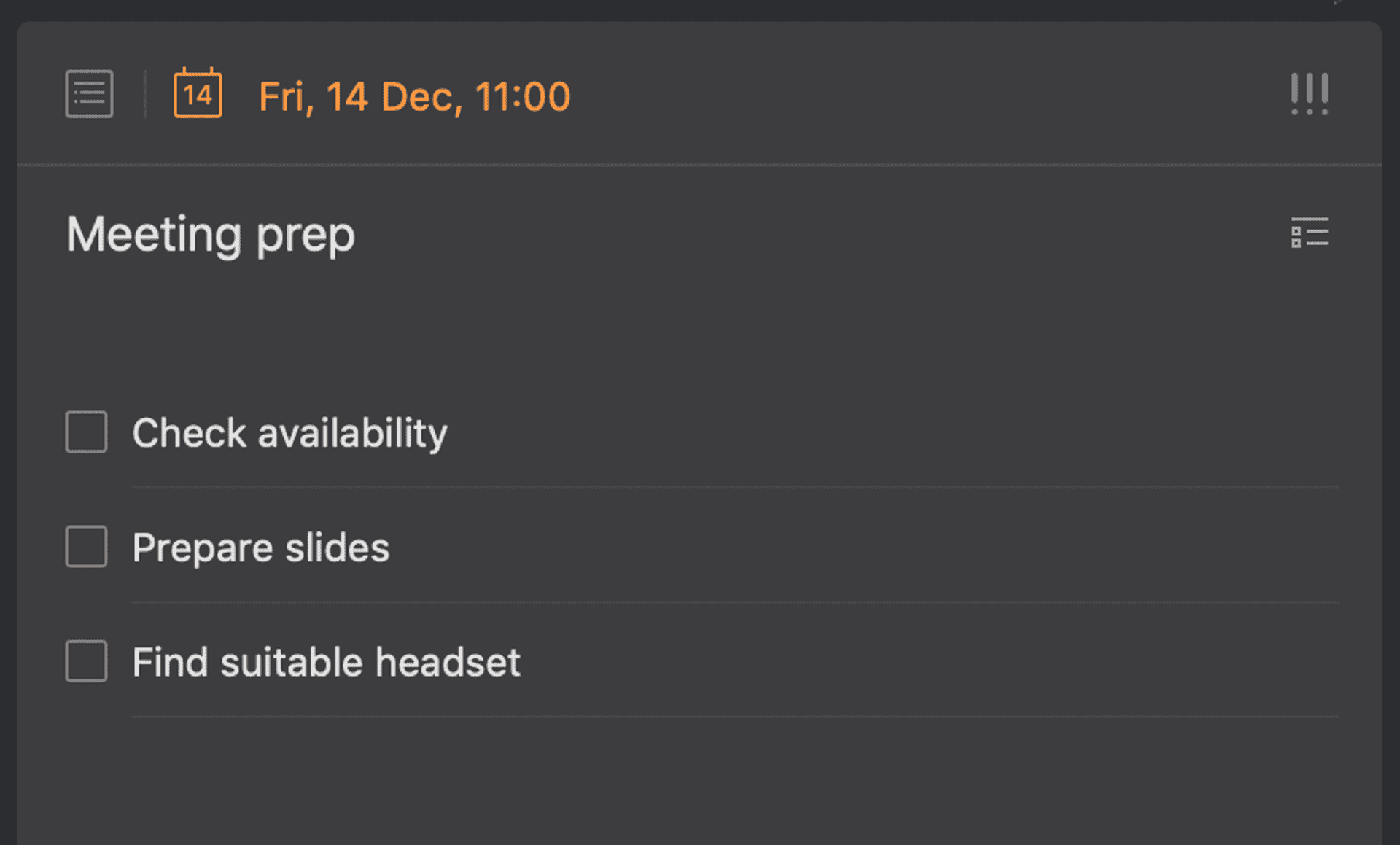Click the empty row below the last subtask
The image size is (1400, 845).
pos(656,773)
